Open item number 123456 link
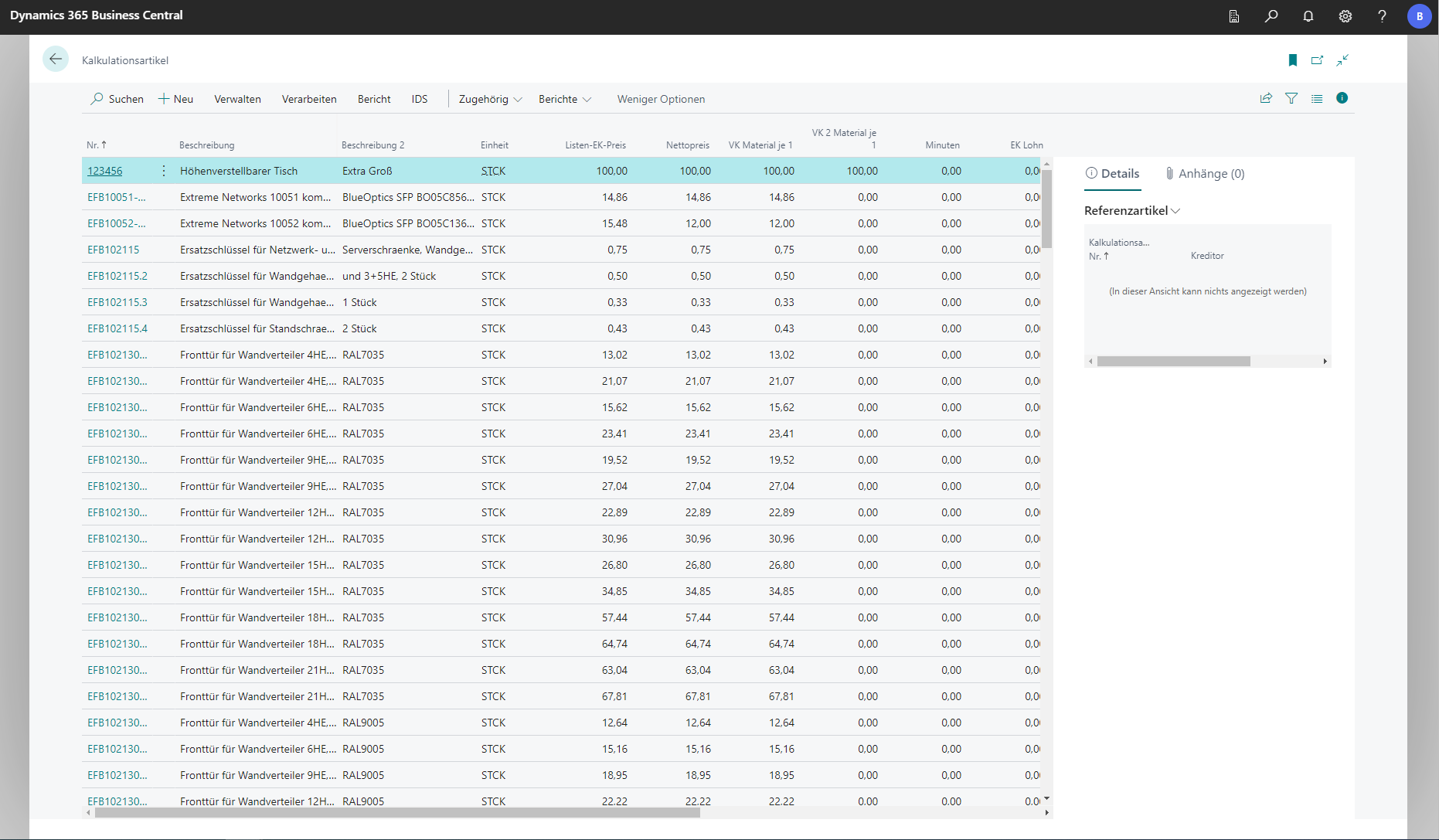Image resolution: width=1439 pixels, height=840 pixels. point(105,171)
